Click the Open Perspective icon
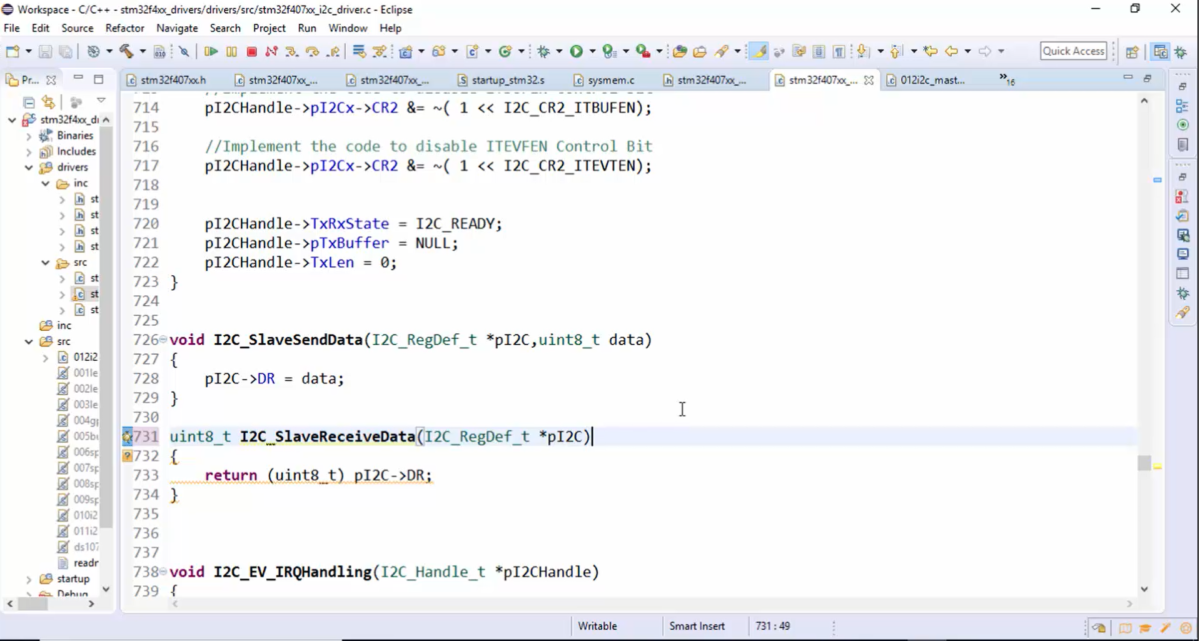1200x641 pixels. pyautogui.click(x=1132, y=51)
